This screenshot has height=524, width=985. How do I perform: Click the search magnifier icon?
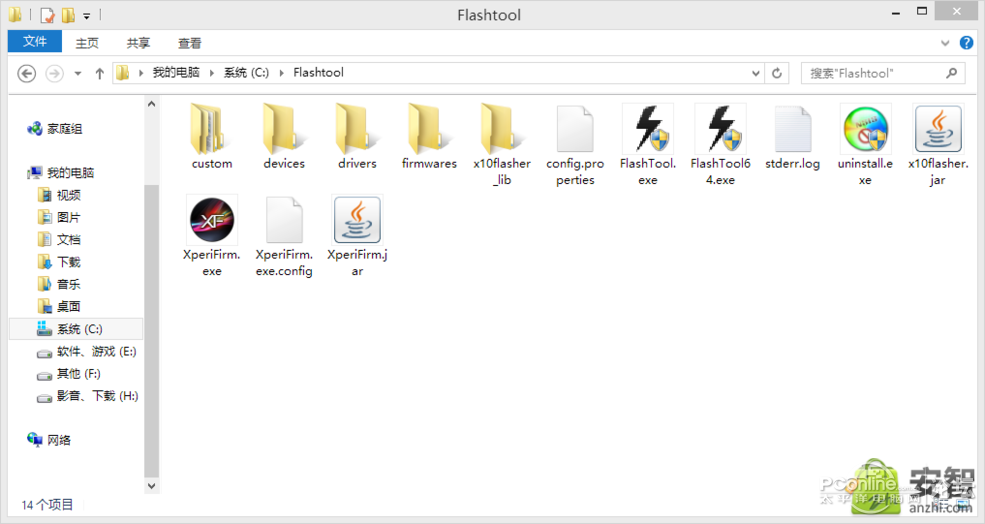pyautogui.click(x=952, y=73)
